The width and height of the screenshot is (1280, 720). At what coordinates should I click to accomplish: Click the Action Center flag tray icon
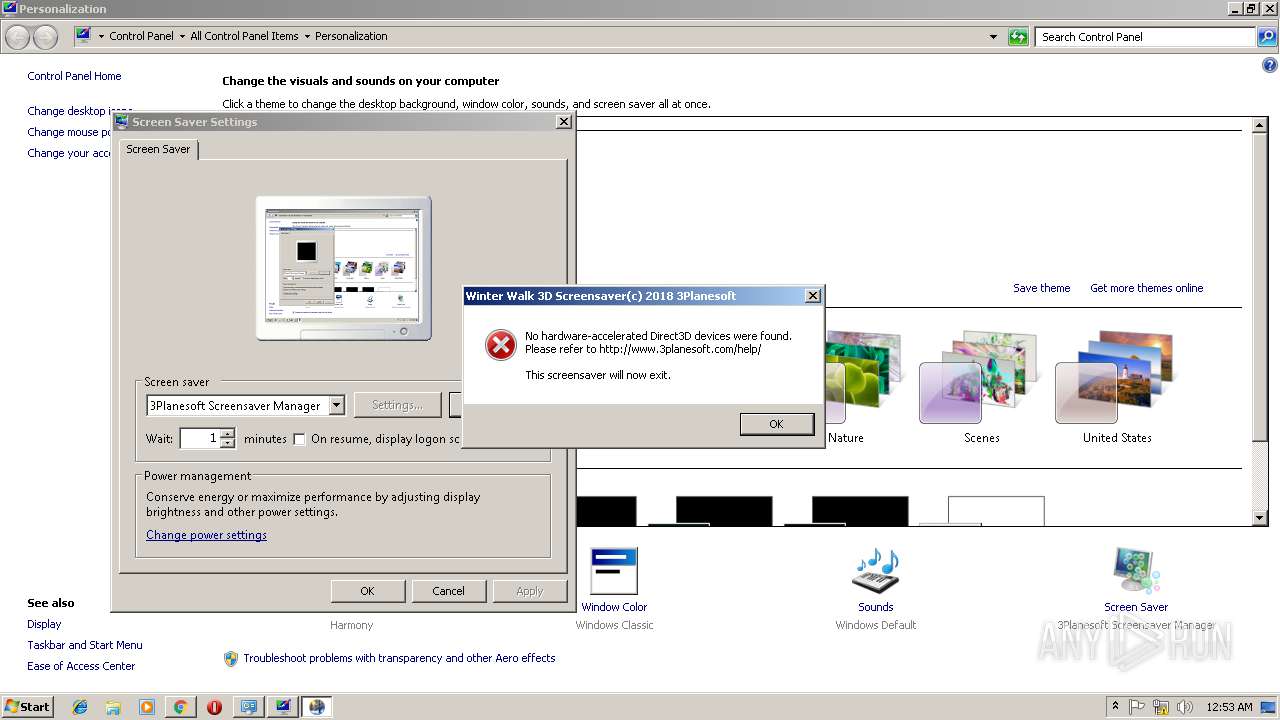point(1138,707)
